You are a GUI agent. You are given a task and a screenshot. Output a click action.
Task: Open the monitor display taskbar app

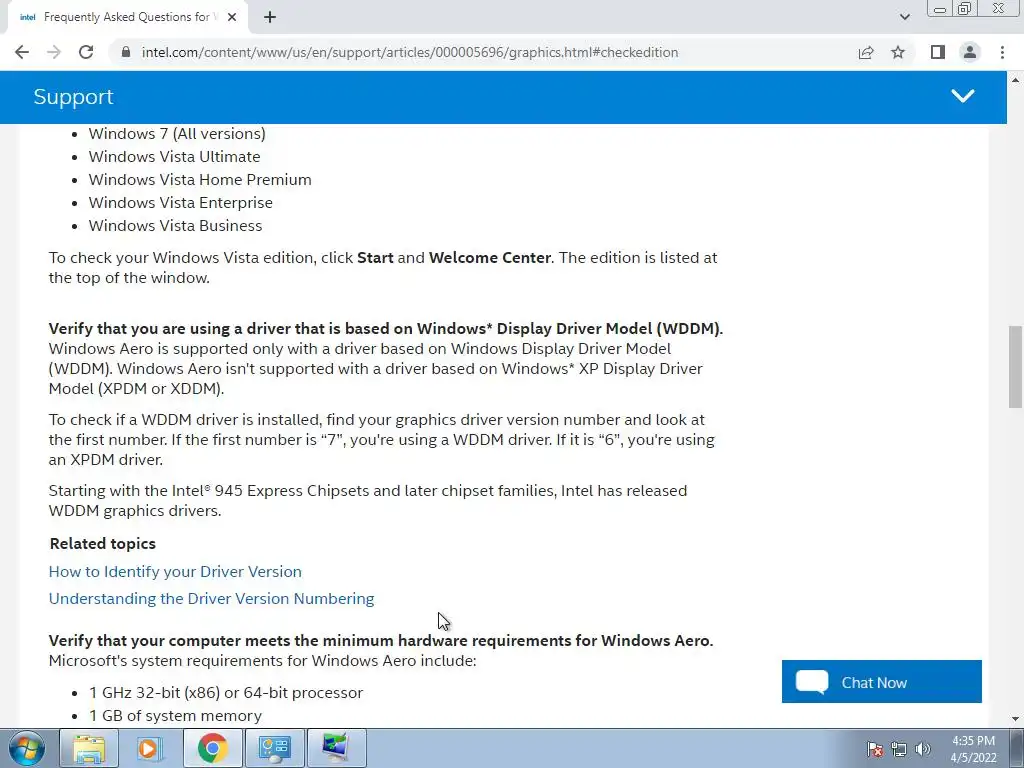click(336, 748)
